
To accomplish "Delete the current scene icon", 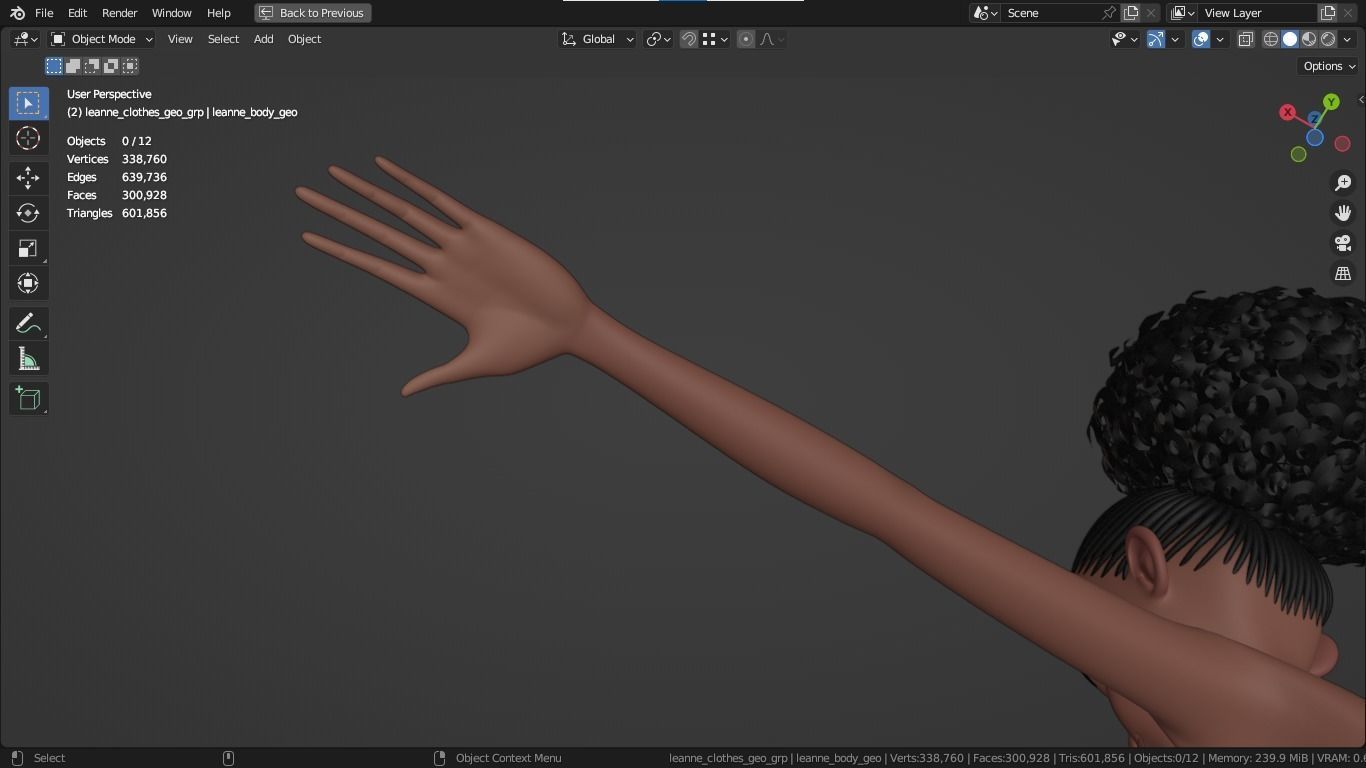I will click(1151, 13).
